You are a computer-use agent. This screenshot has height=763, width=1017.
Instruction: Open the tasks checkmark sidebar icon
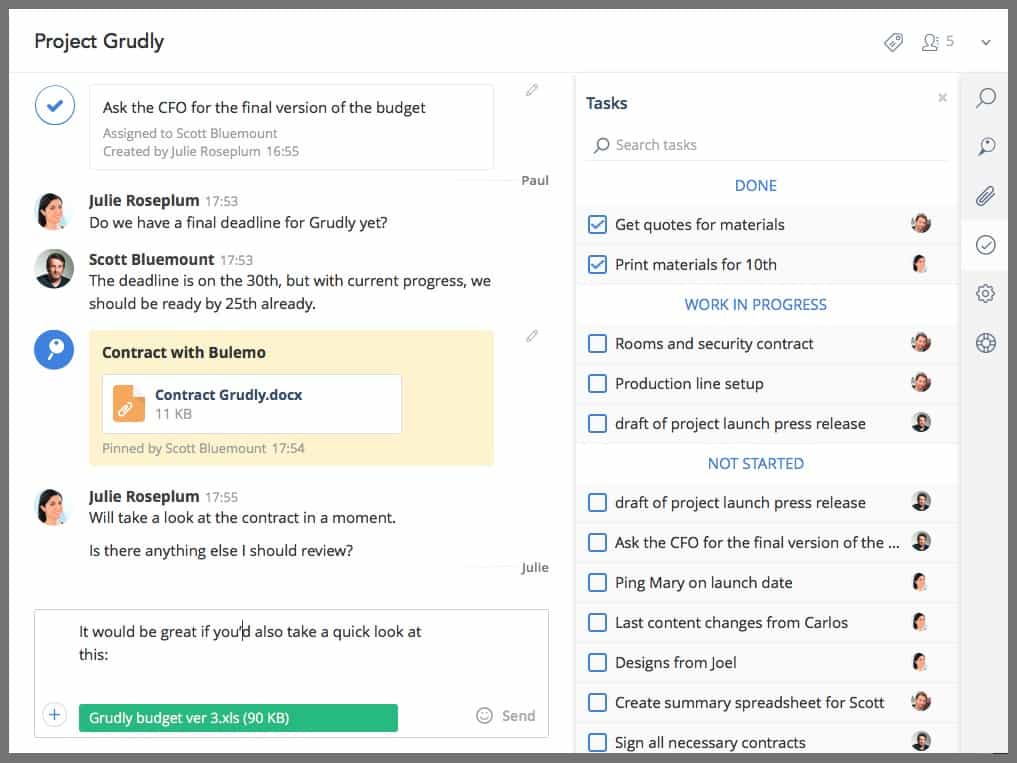click(x=986, y=245)
